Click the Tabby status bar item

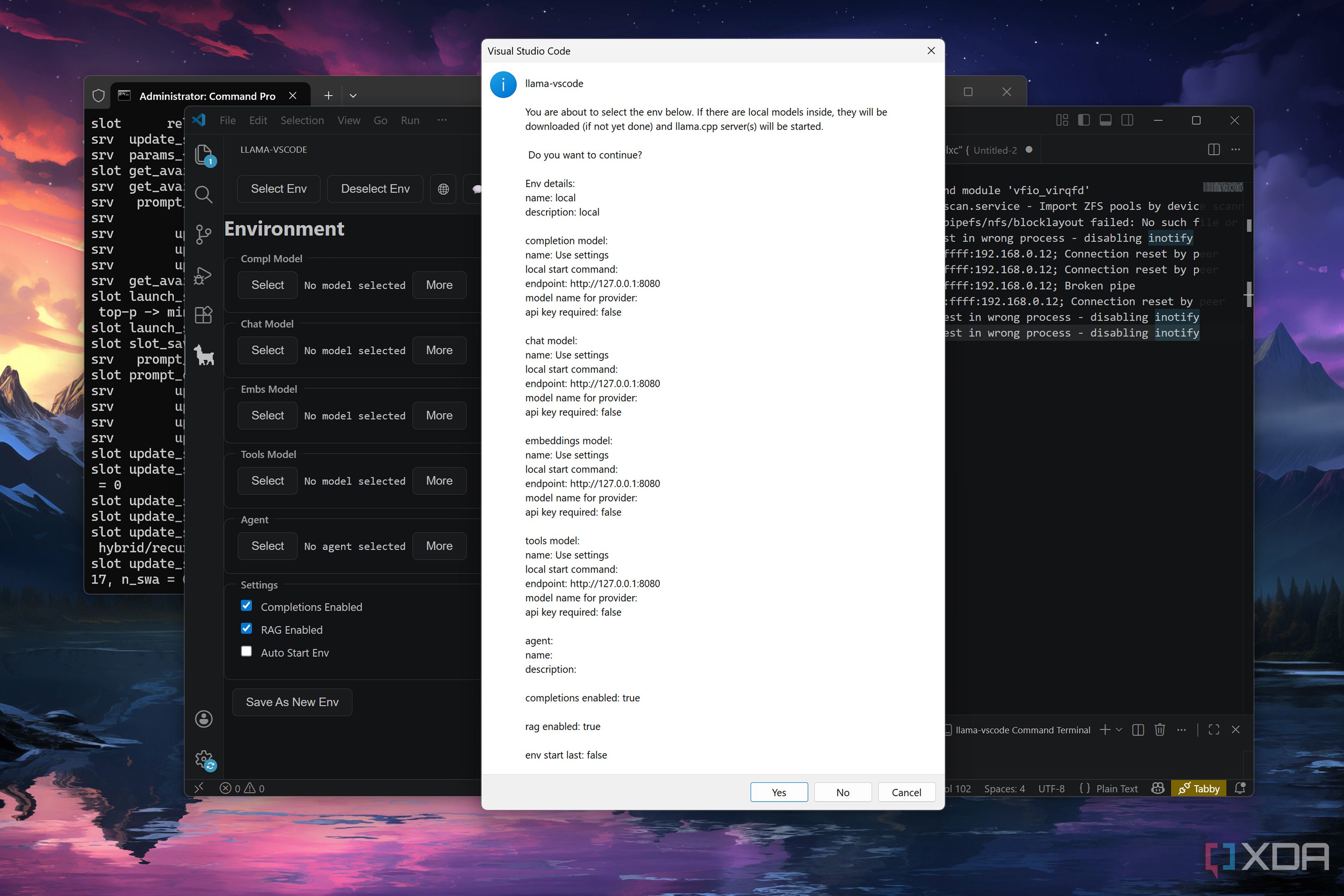tap(1198, 788)
